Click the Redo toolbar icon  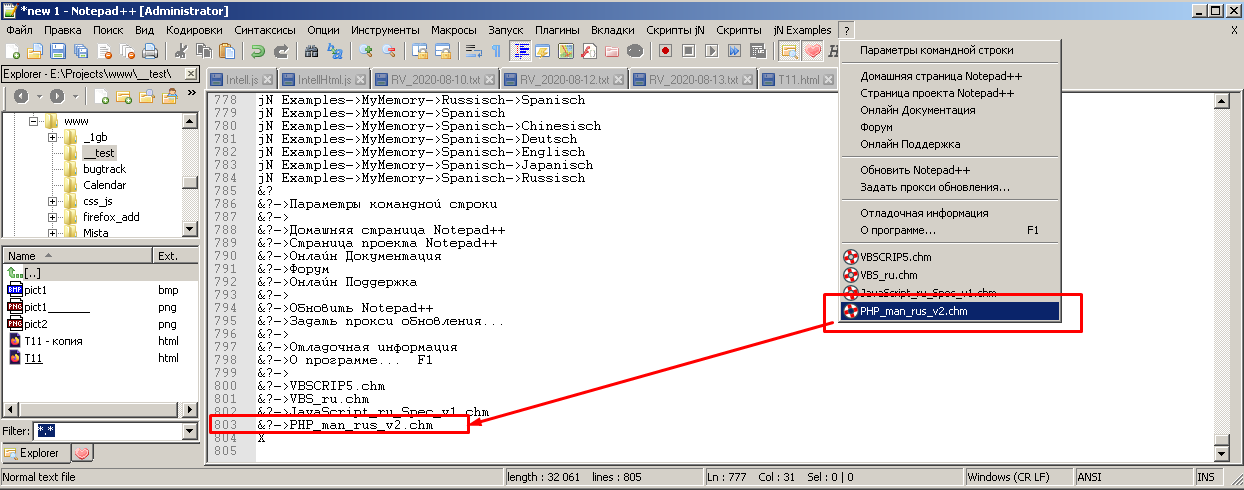pos(281,50)
